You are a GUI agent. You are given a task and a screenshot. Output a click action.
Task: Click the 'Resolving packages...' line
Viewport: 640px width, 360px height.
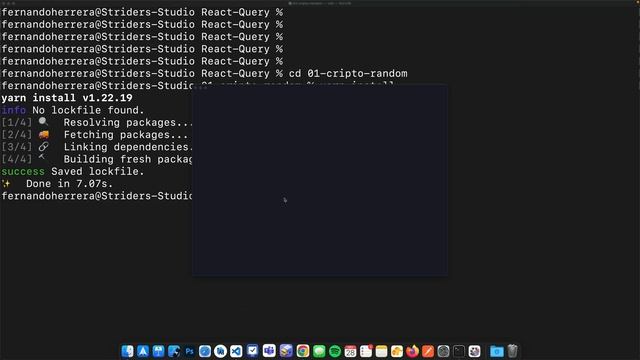tap(128, 122)
